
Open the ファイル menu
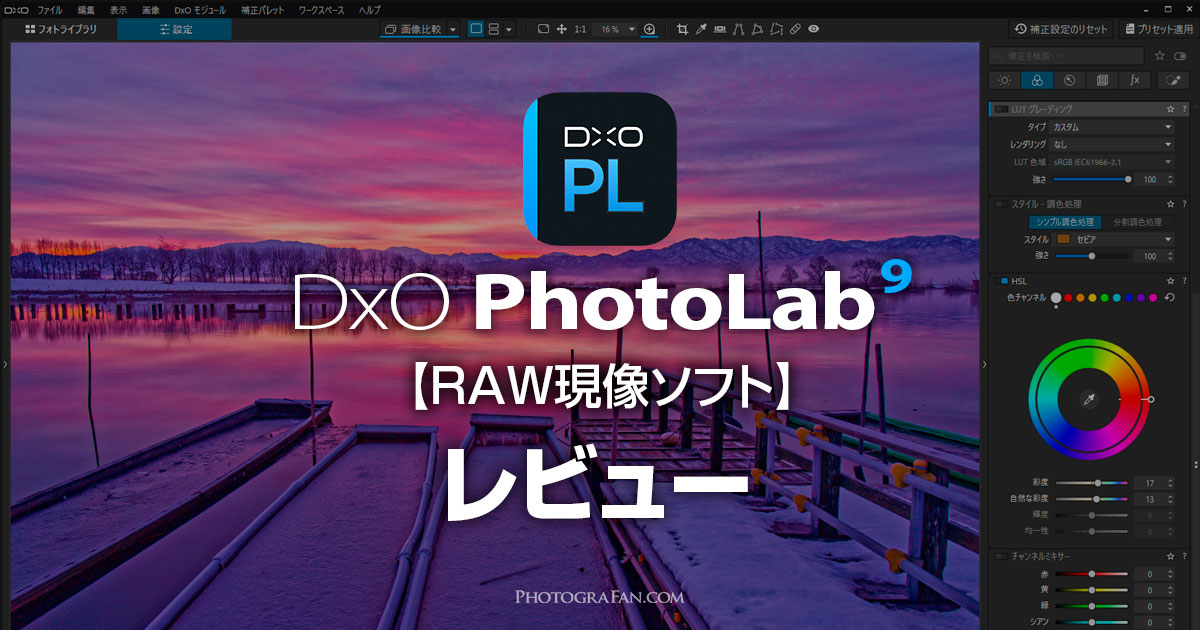point(49,9)
